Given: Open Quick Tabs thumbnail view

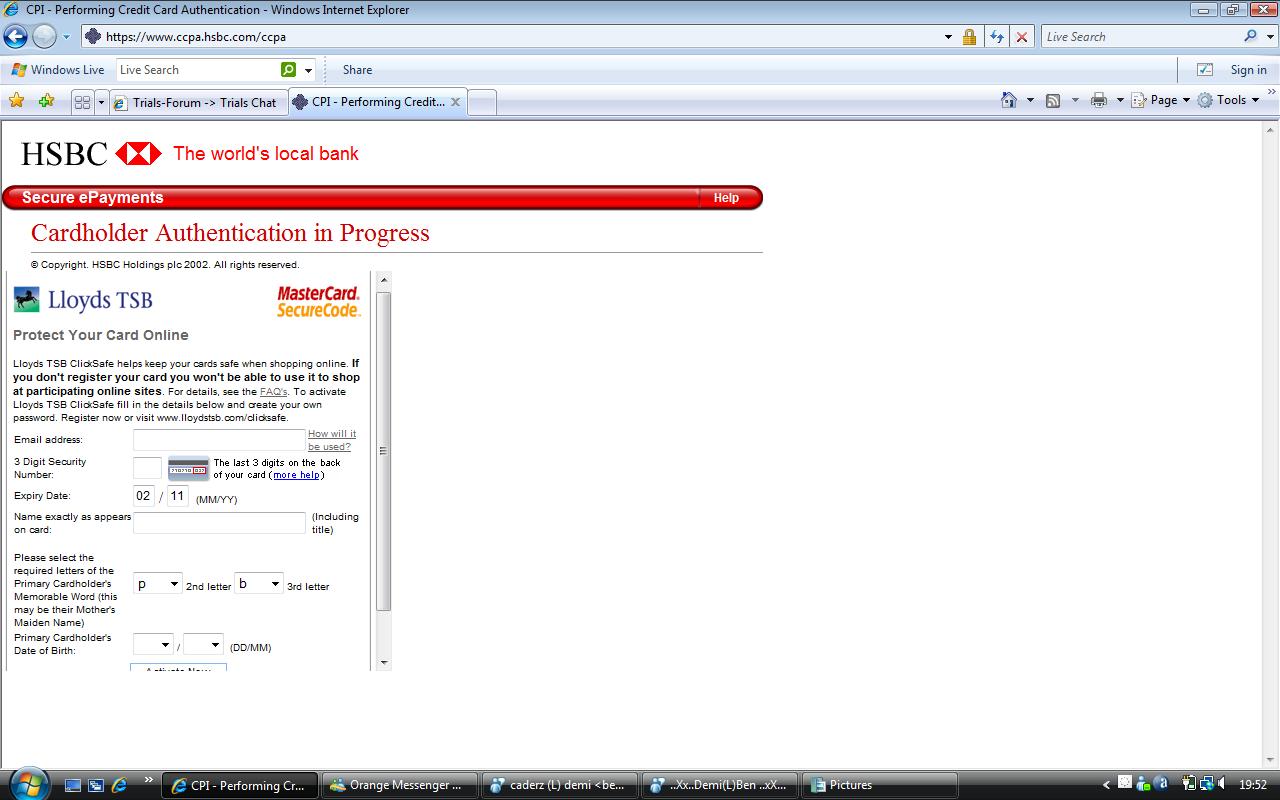Looking at the screenshot, I should 82,102.
